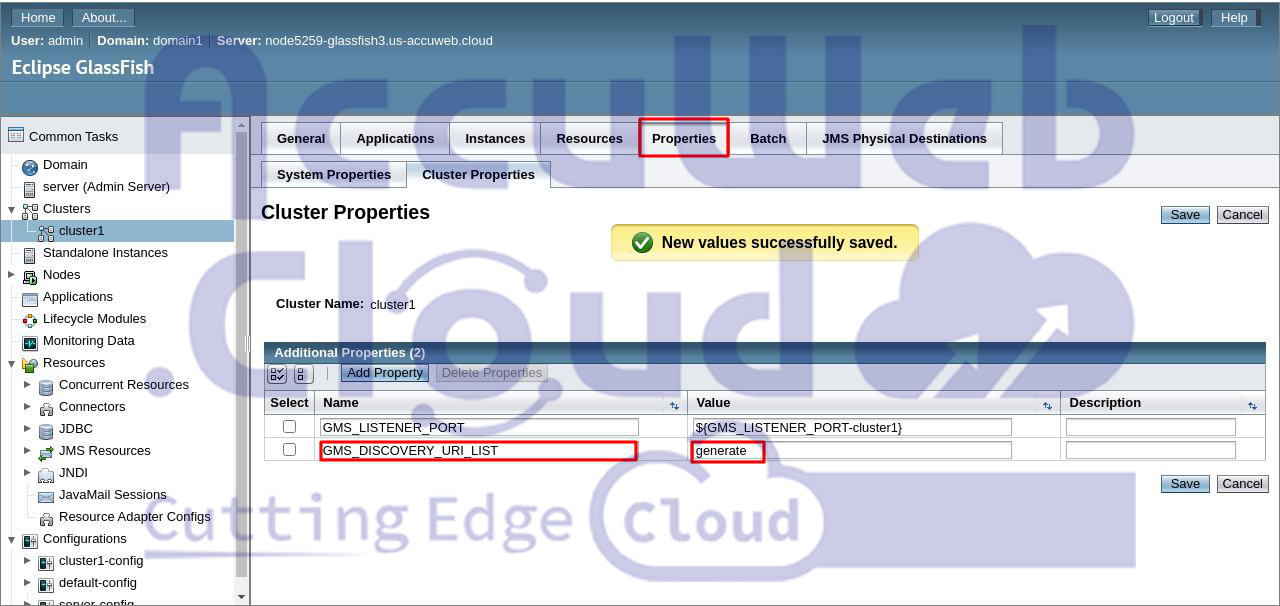Open the Applications tab
The width and height of the screenshot is (1280, 606).
point(395,138)
